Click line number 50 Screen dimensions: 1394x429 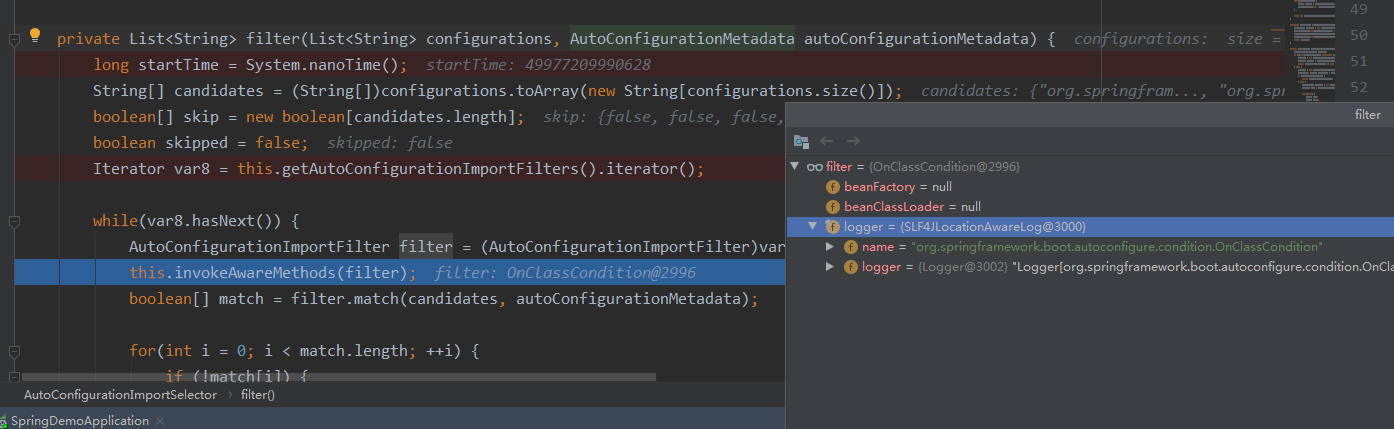click(x=1358, y=35)
